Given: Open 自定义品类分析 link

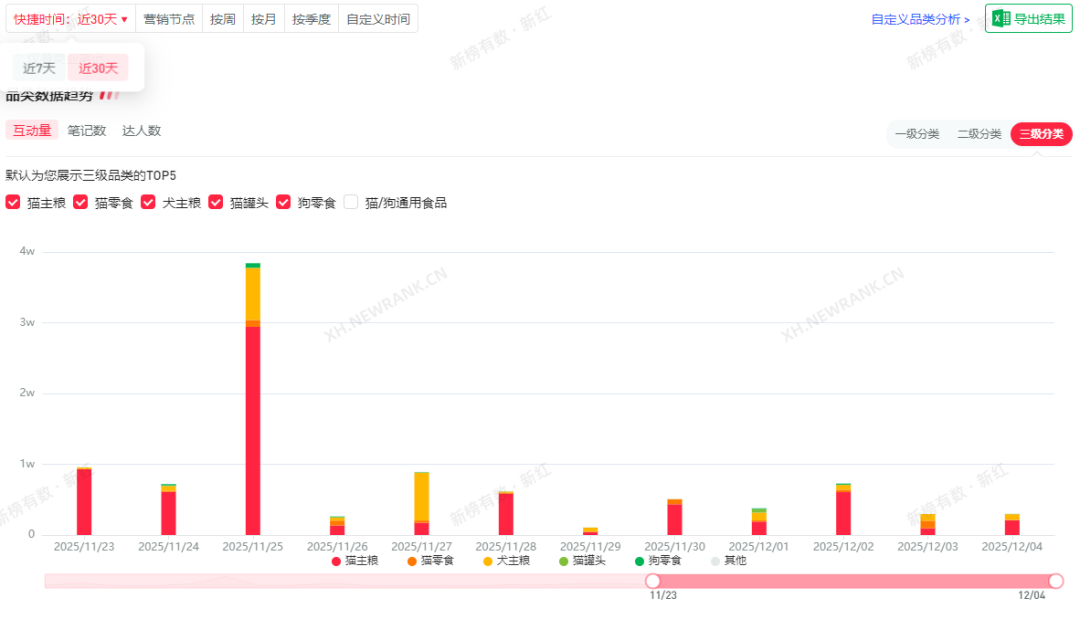Looking at the screenshot, I should [920, 19].
